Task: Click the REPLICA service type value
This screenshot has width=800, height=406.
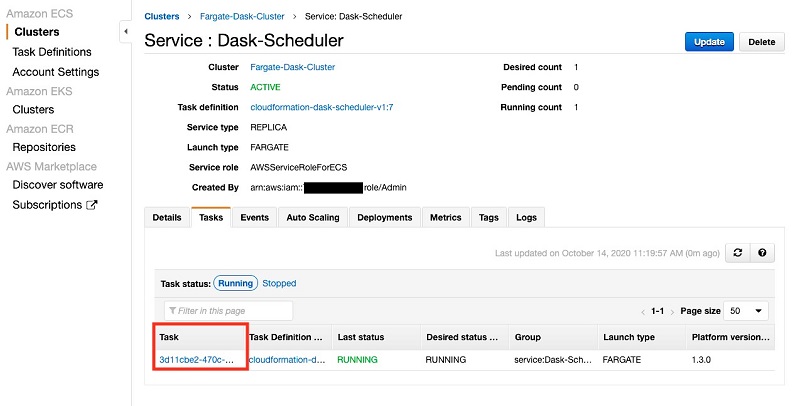Action: coord(268,128)
